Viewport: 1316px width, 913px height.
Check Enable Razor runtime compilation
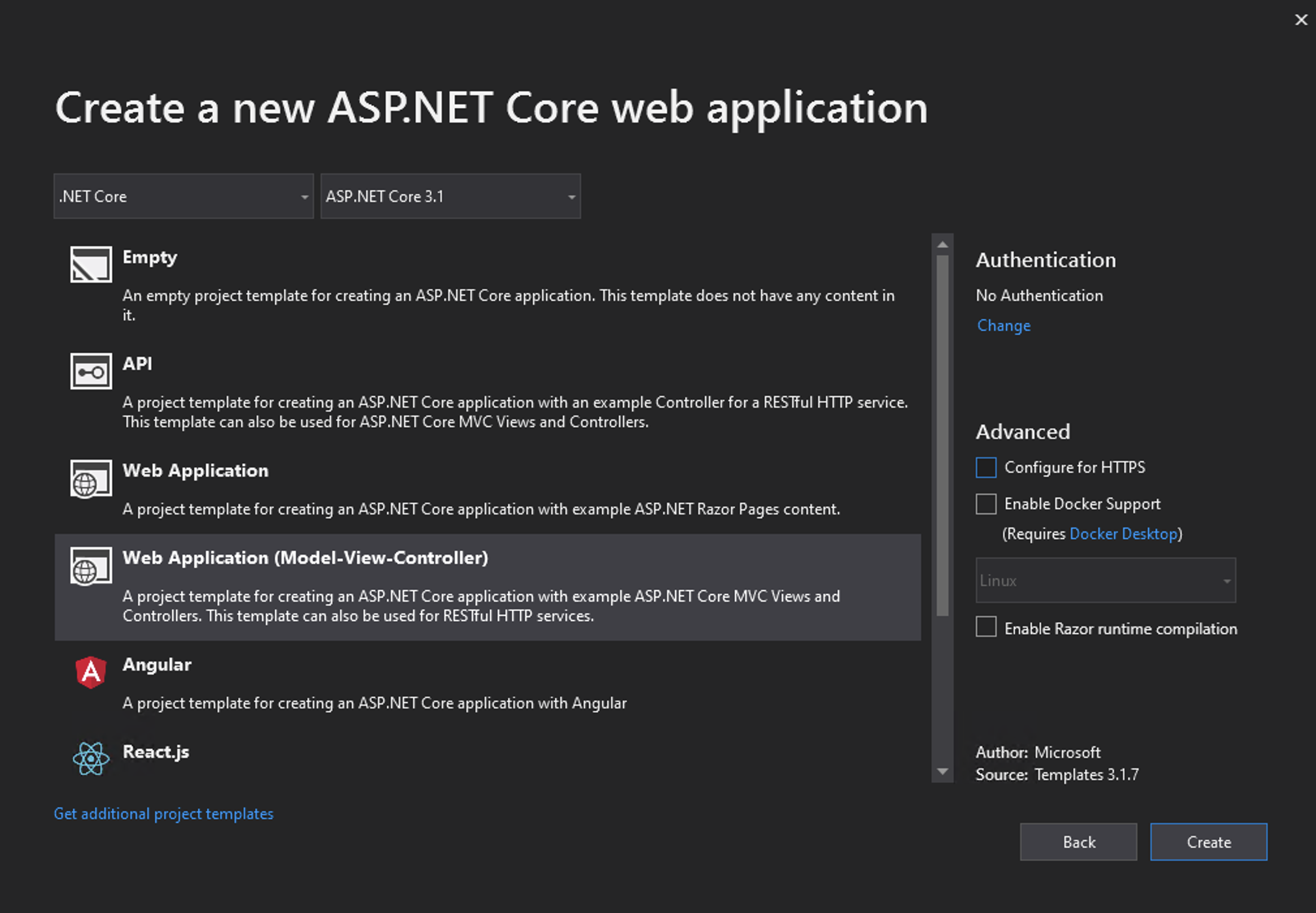coord(986,628)
